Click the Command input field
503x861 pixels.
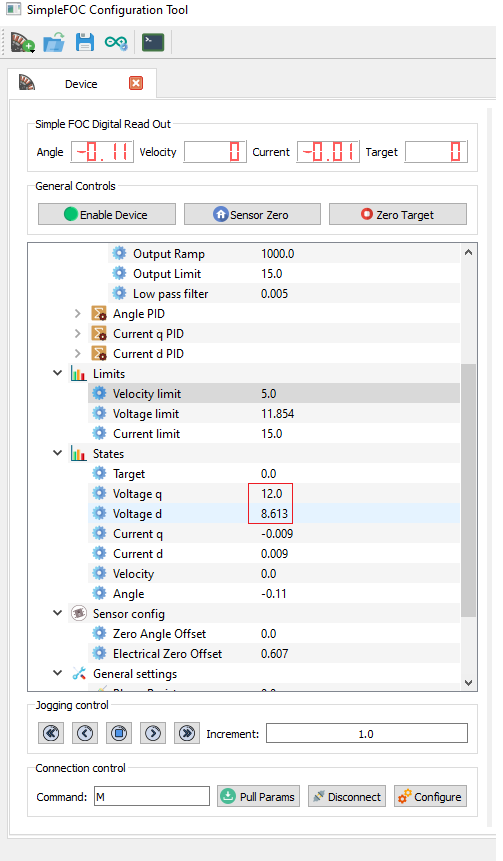[152, 796]
